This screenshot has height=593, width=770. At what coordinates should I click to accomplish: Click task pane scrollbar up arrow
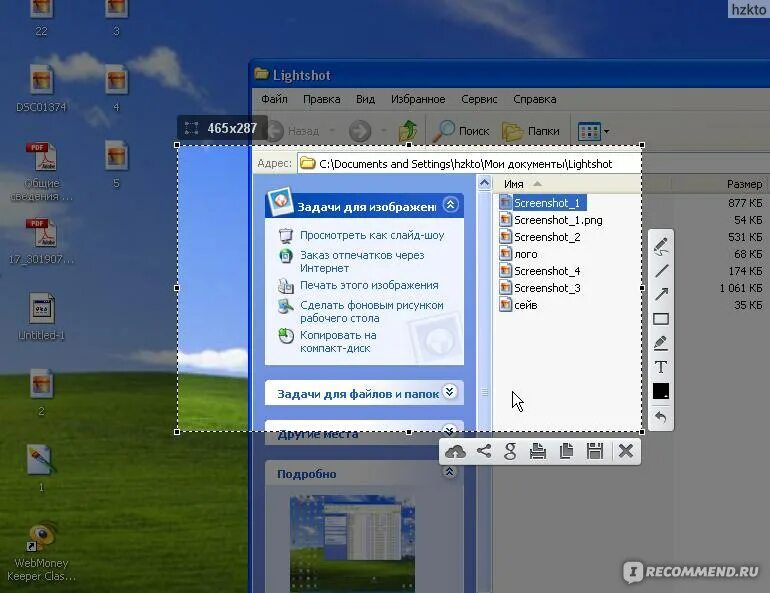[x=484, y=183]
